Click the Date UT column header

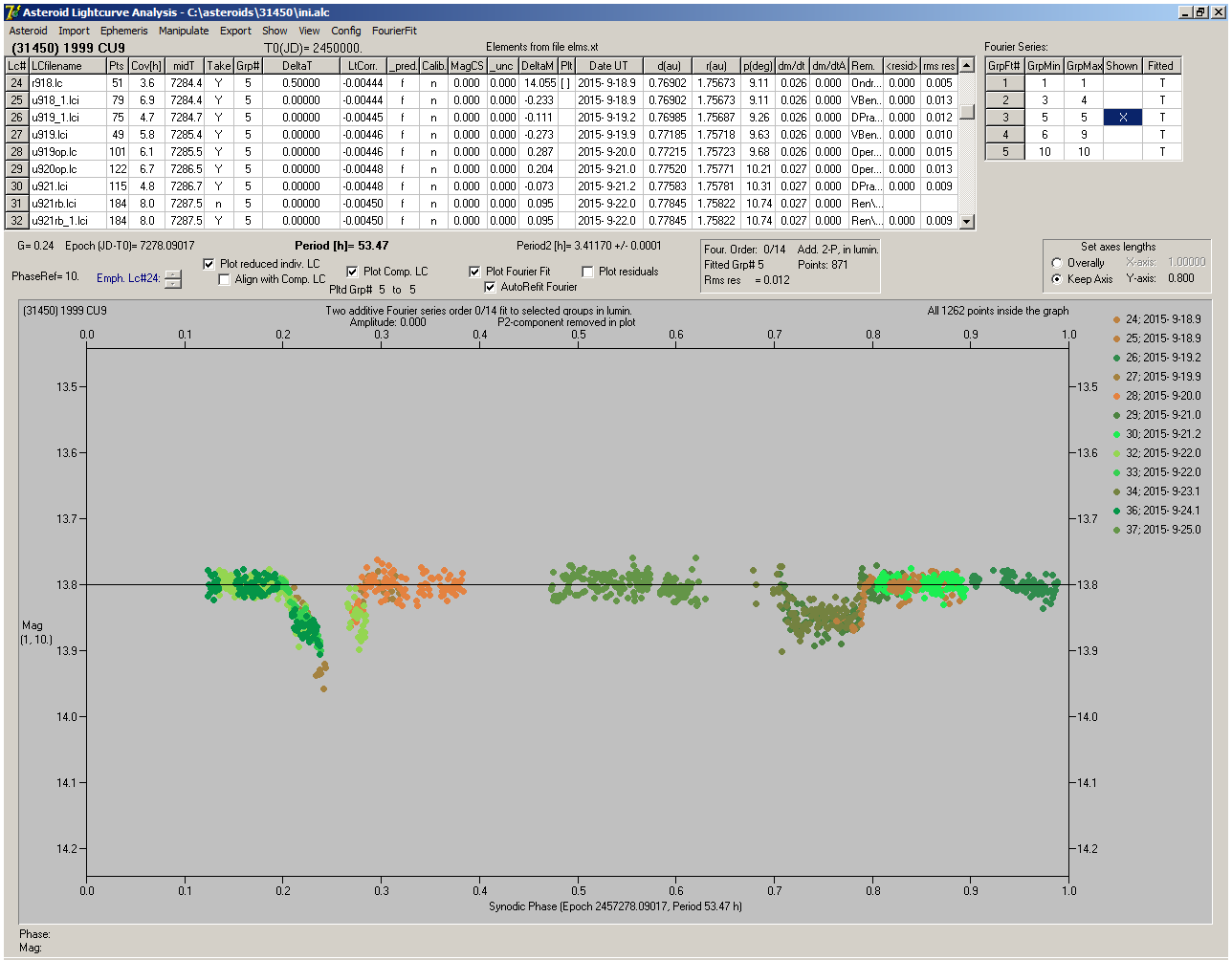[x=608, y=66]
